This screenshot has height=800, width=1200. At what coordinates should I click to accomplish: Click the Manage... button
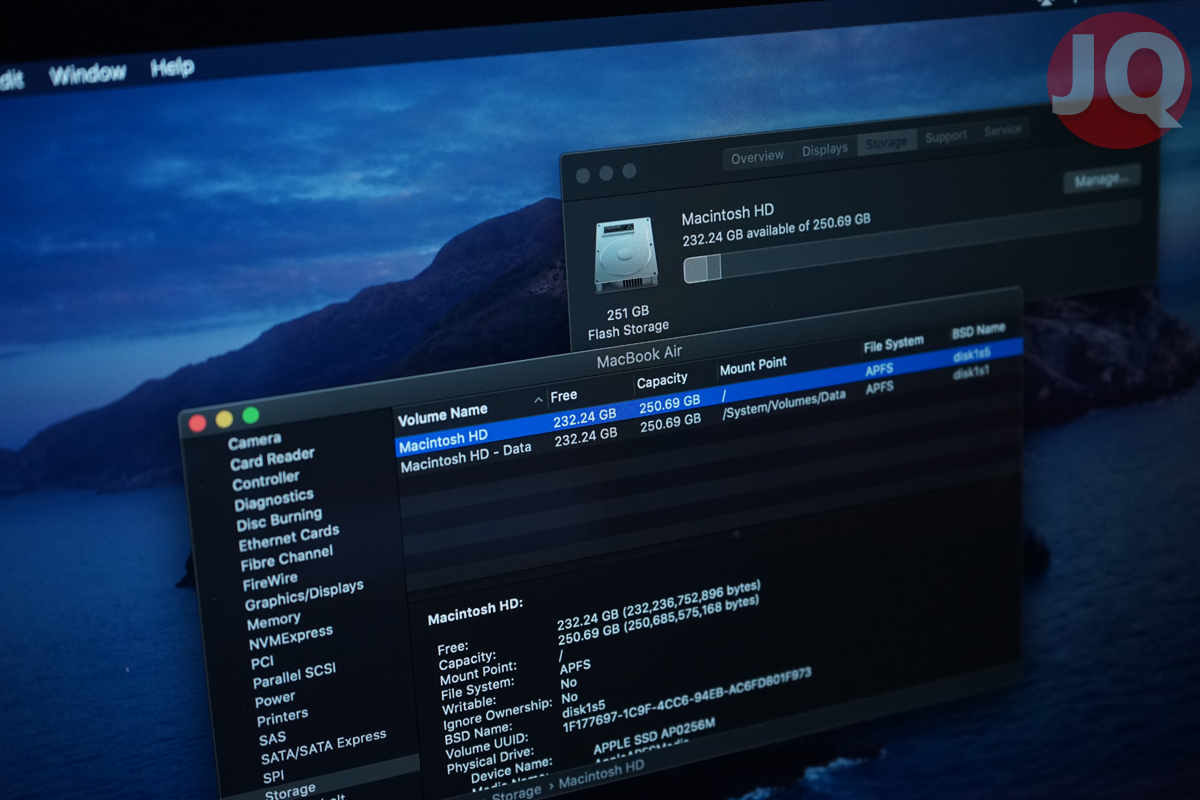pyautogui.click(x=1101, y=180)
